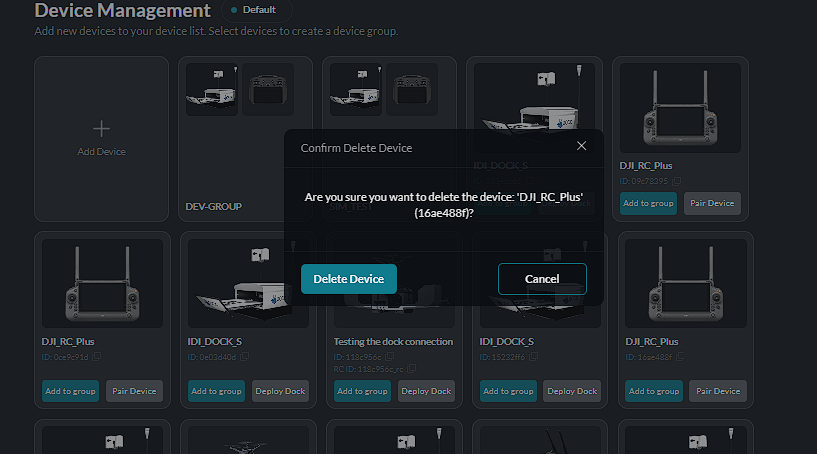
Task: Click IDI_DOCK_S name above ID 0e03d40d
Action: (215, 341)
